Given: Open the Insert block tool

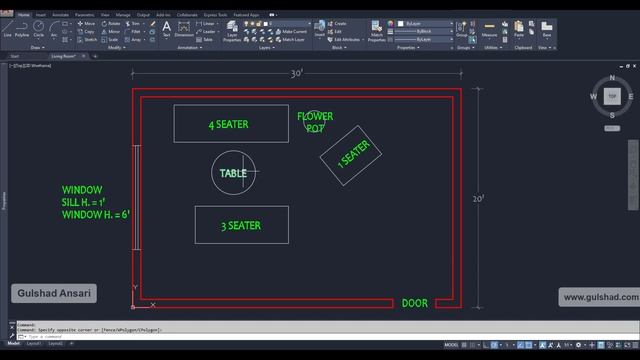Looking at the screenshot, I should tap(320, 29).
